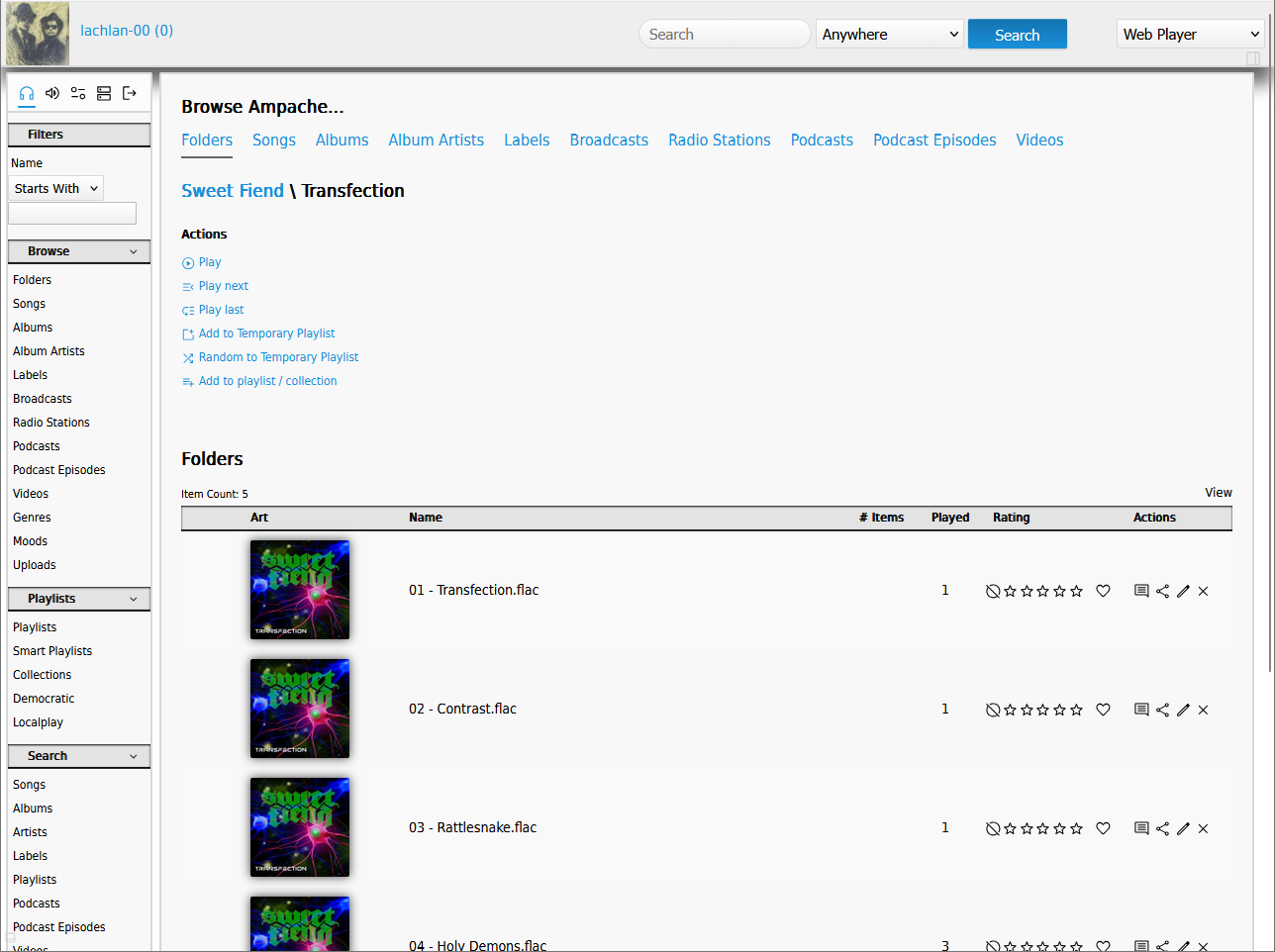Open the headphones Home icon in the sidebar
The image size is (1275, 952).
27,93
